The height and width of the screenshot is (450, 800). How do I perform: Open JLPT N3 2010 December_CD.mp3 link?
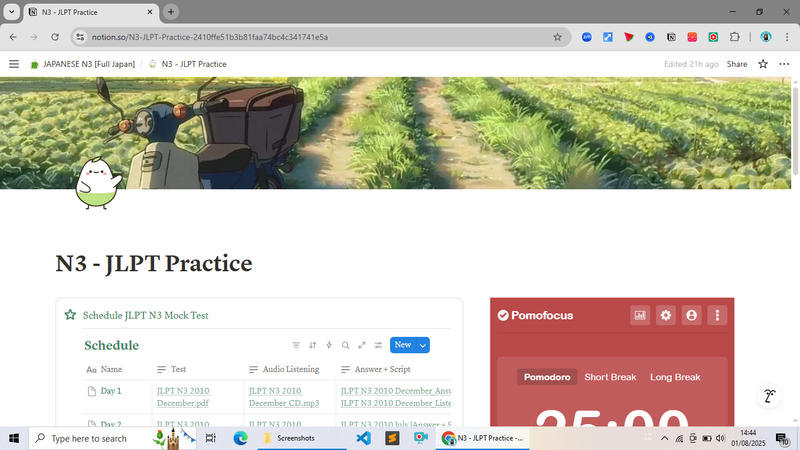coord(284,397)
